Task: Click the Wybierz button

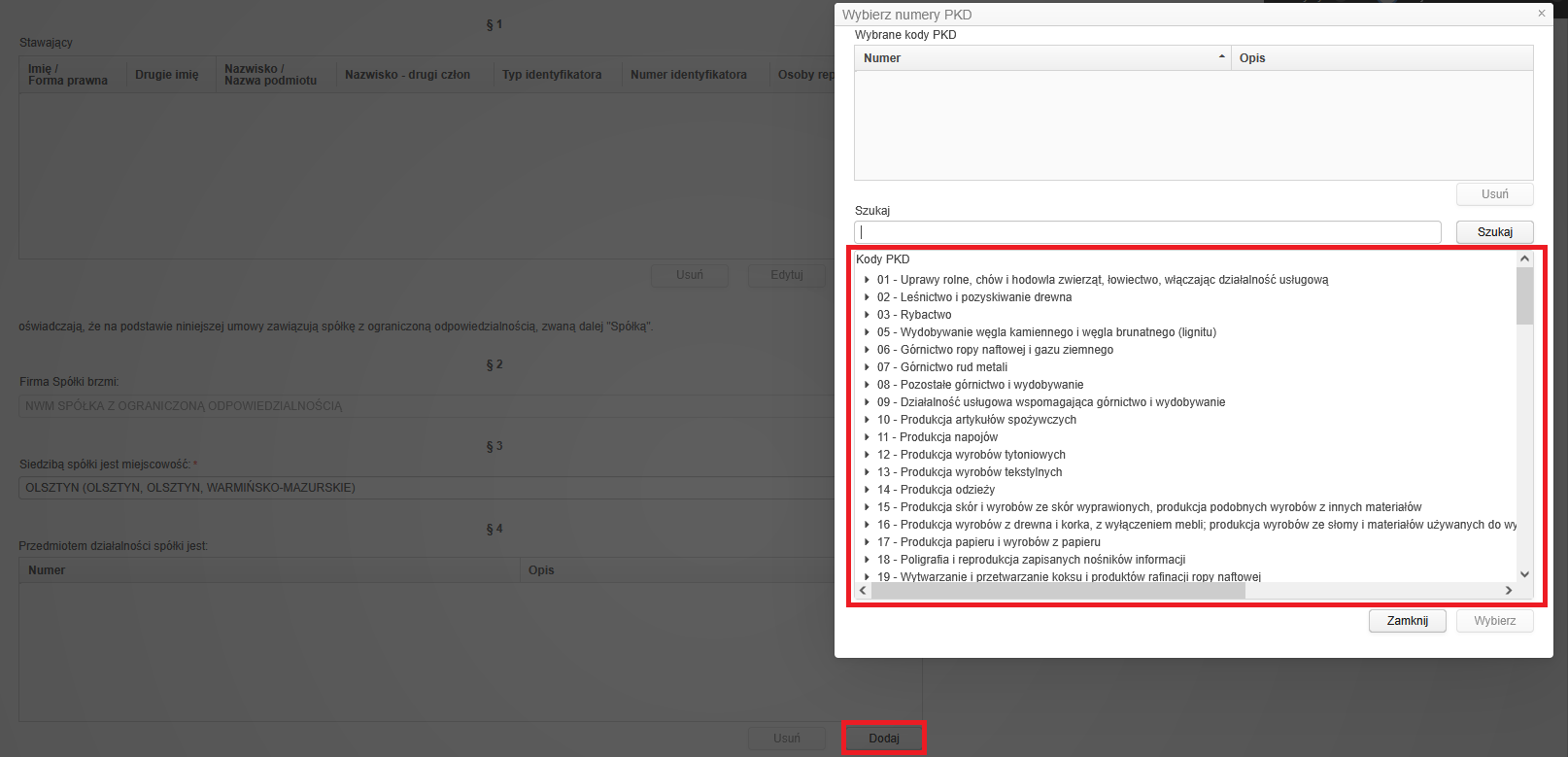Action: tap(1494, 621)
